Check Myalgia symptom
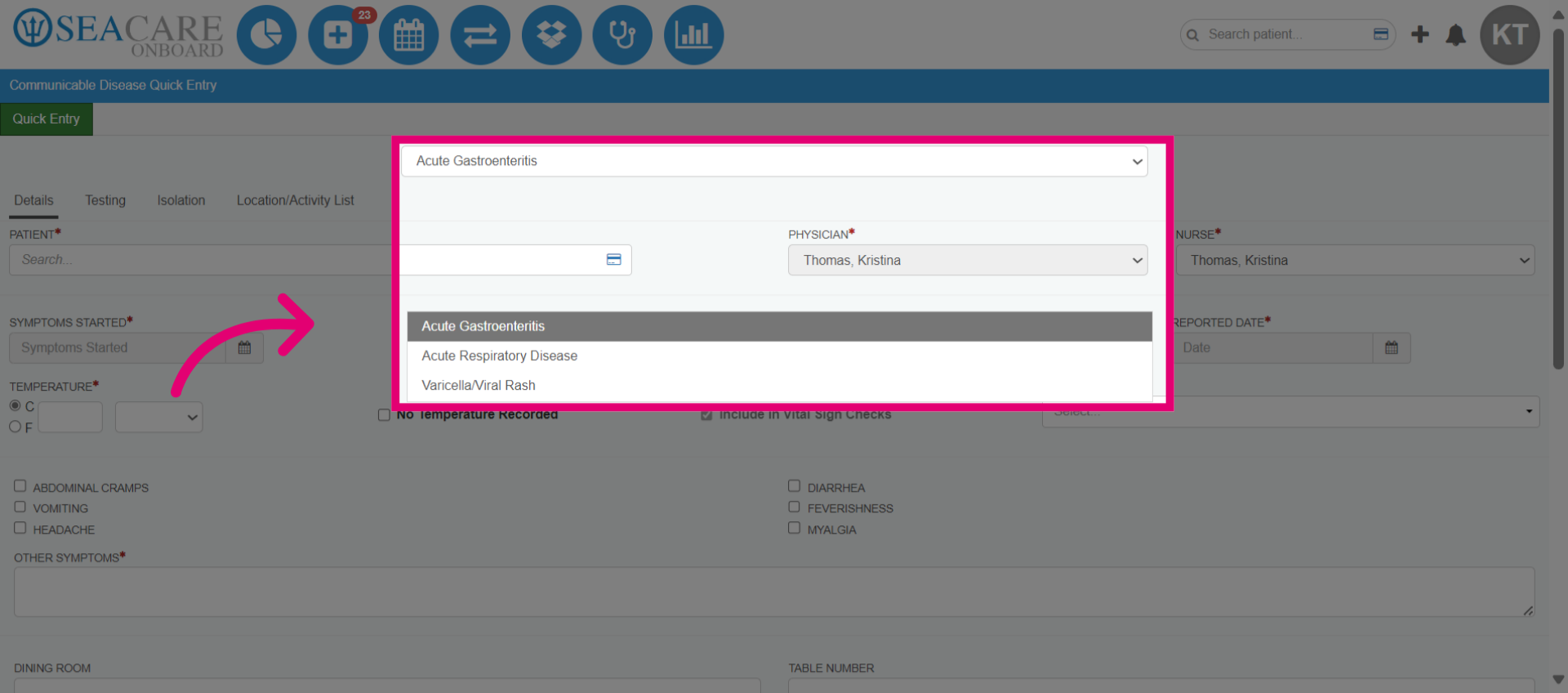Screen dimensions: 1568x693 click(x=794, y=528)
